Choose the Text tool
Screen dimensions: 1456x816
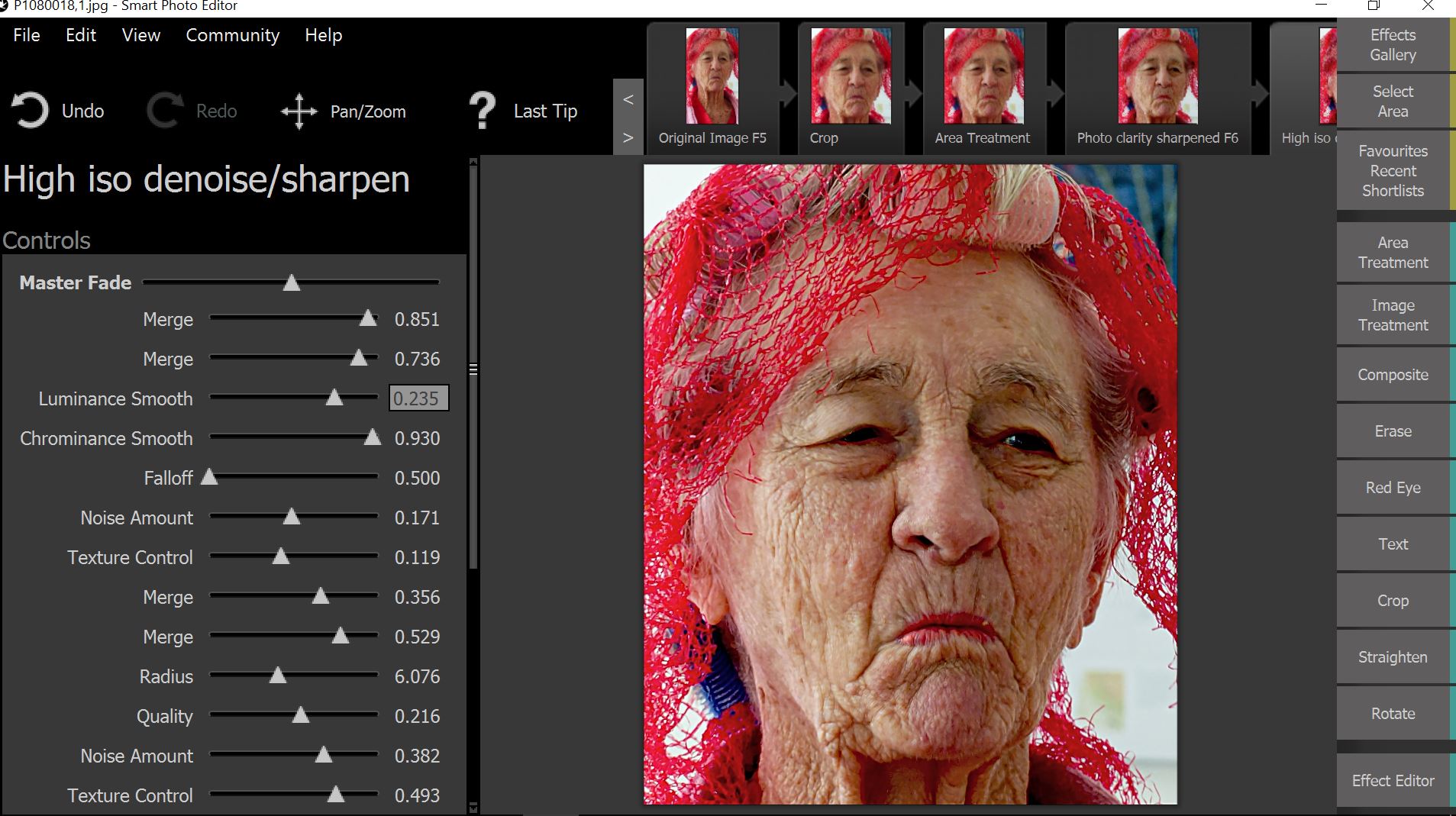1393,544
